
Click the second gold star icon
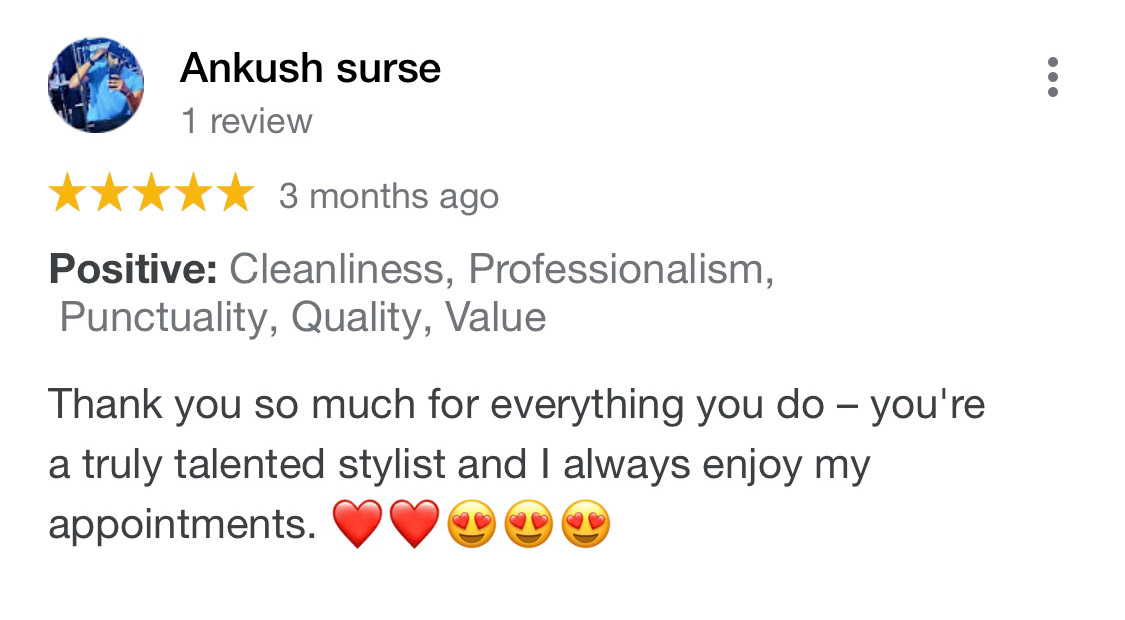112,193
